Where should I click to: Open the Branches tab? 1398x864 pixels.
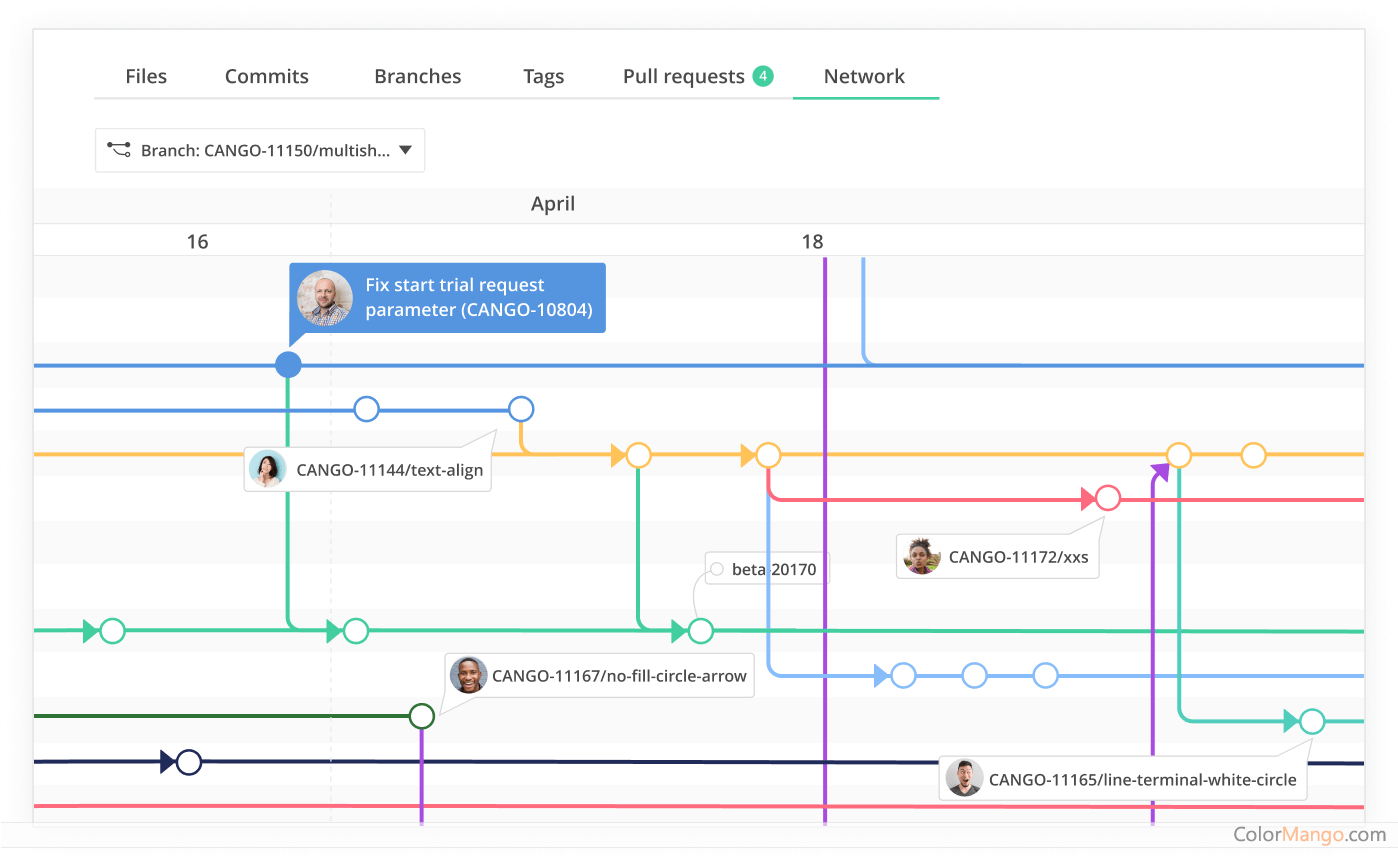click(x=418, y=76)
